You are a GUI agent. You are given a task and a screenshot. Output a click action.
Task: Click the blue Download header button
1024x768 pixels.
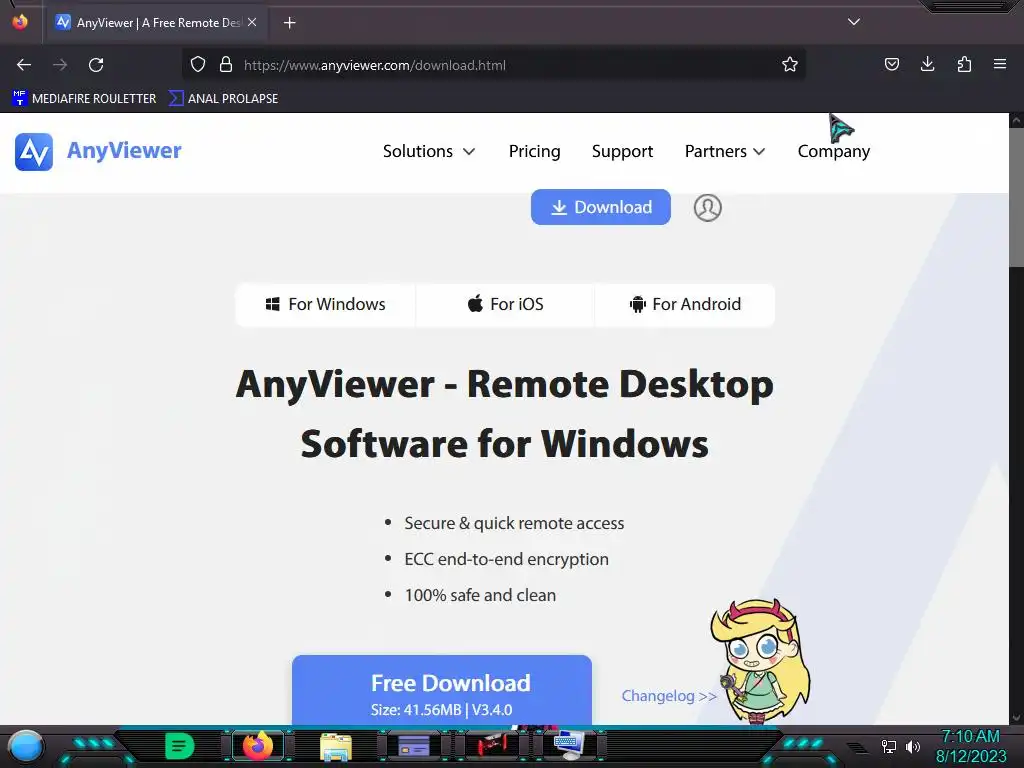click(x=601, y=207)
